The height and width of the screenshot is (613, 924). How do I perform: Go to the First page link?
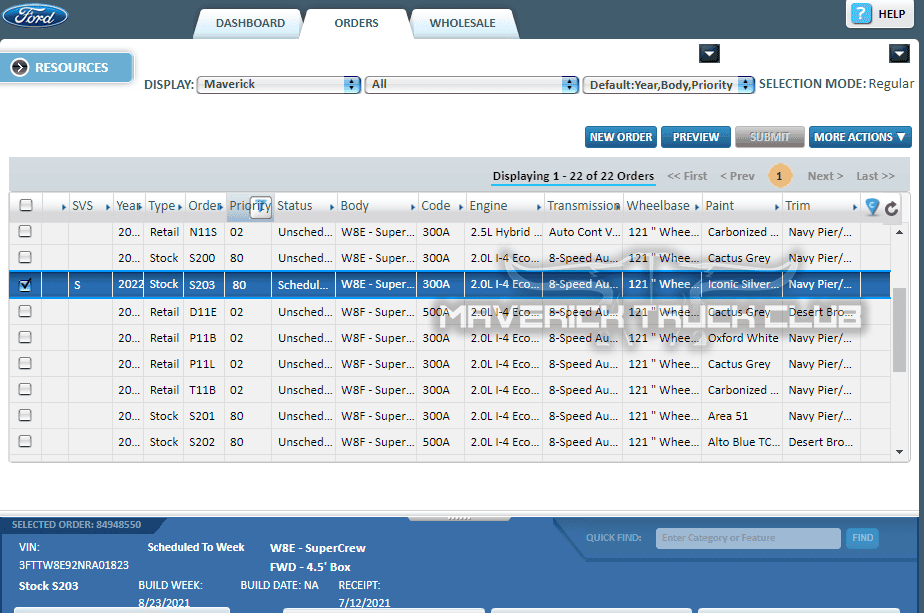click(687, 176)
